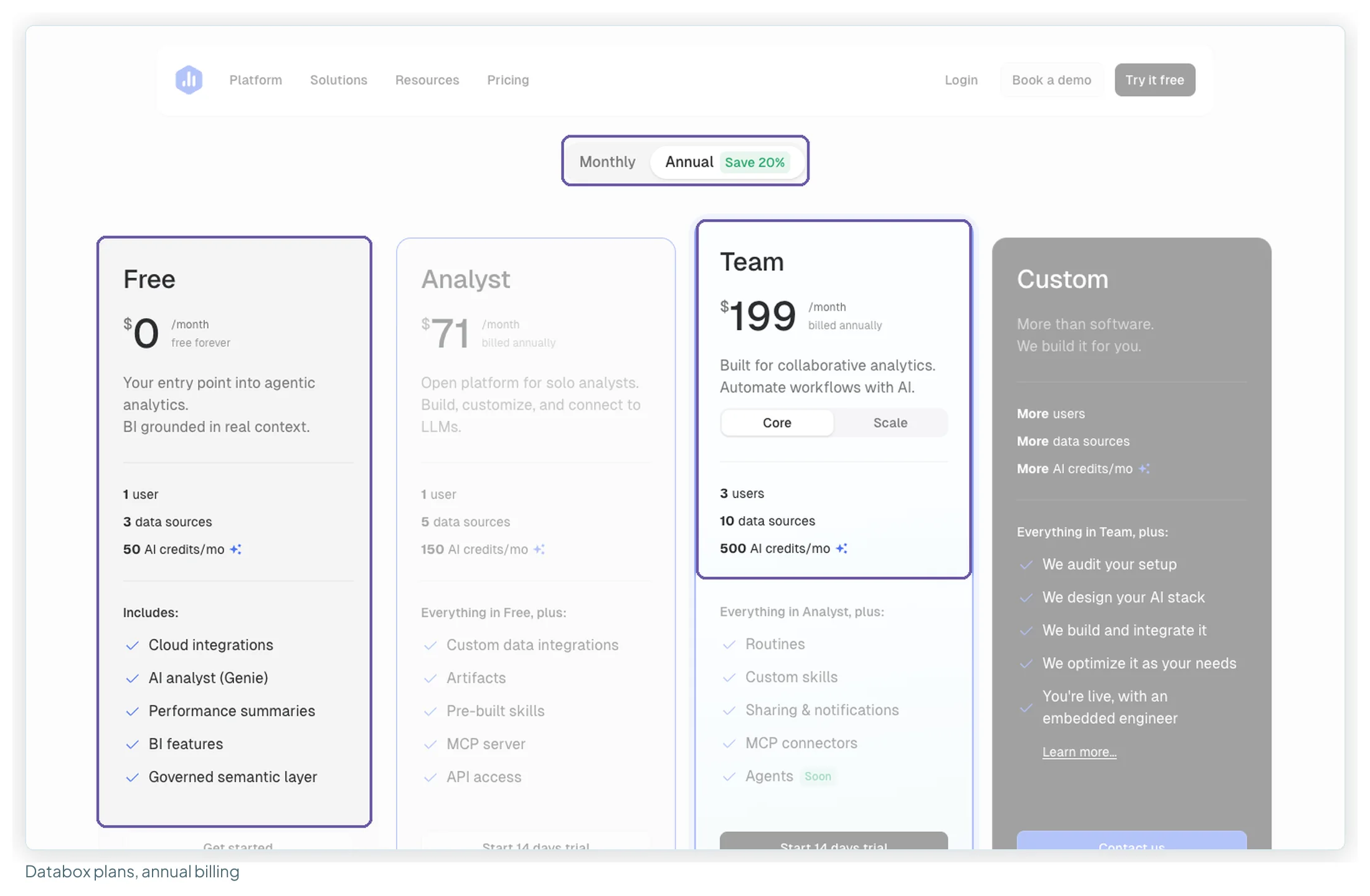Click checkmark icon beside MCP server

point(430,744)
